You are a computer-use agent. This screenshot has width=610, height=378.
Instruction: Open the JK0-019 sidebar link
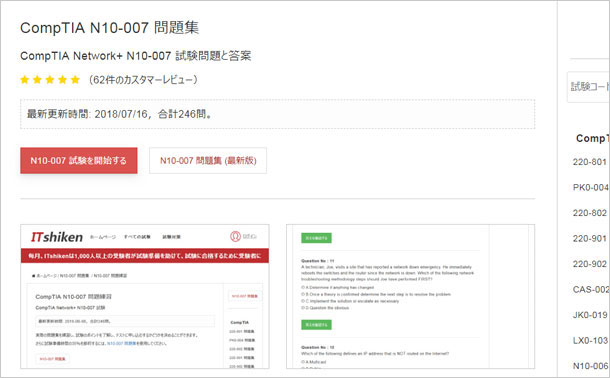(590, 315)
